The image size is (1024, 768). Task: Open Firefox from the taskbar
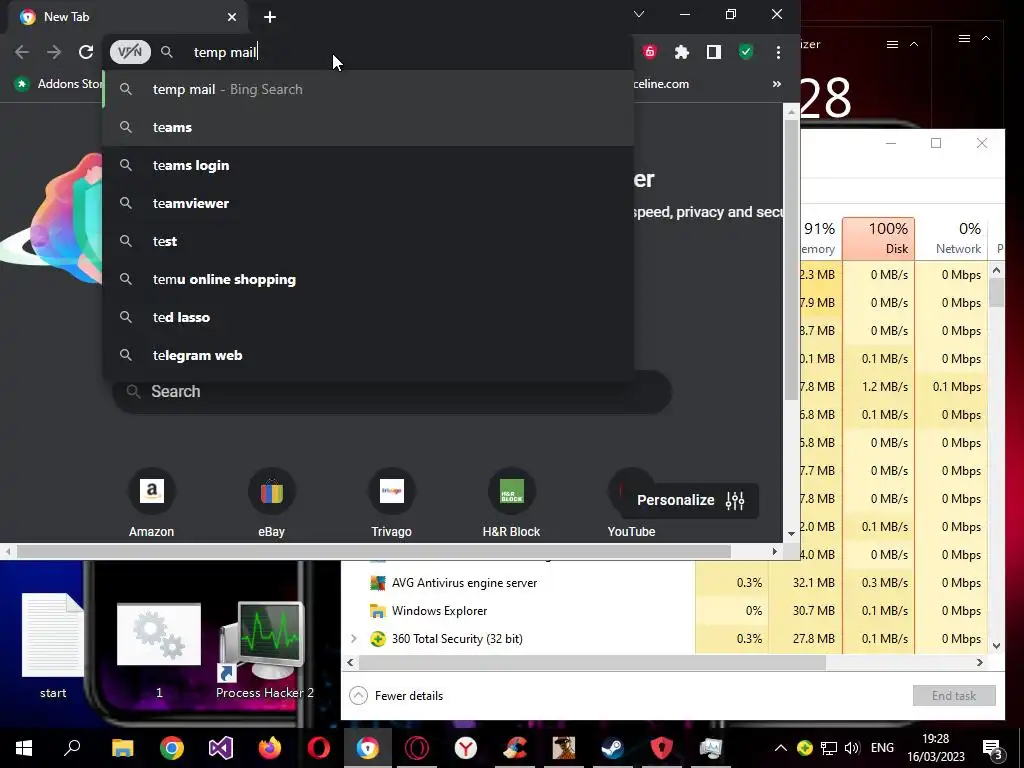[270, 748]
